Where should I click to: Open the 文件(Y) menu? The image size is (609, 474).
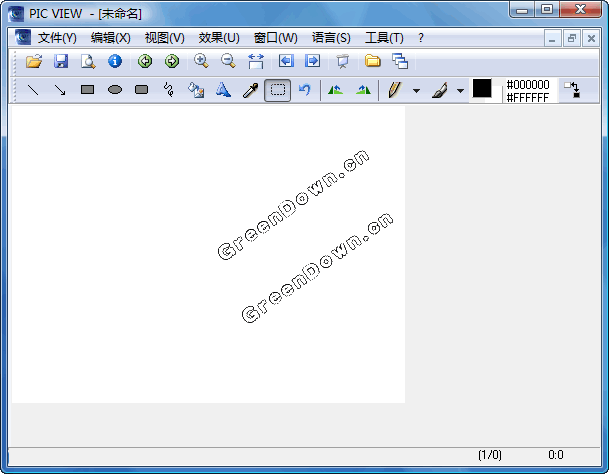click(x=57, y=38)
